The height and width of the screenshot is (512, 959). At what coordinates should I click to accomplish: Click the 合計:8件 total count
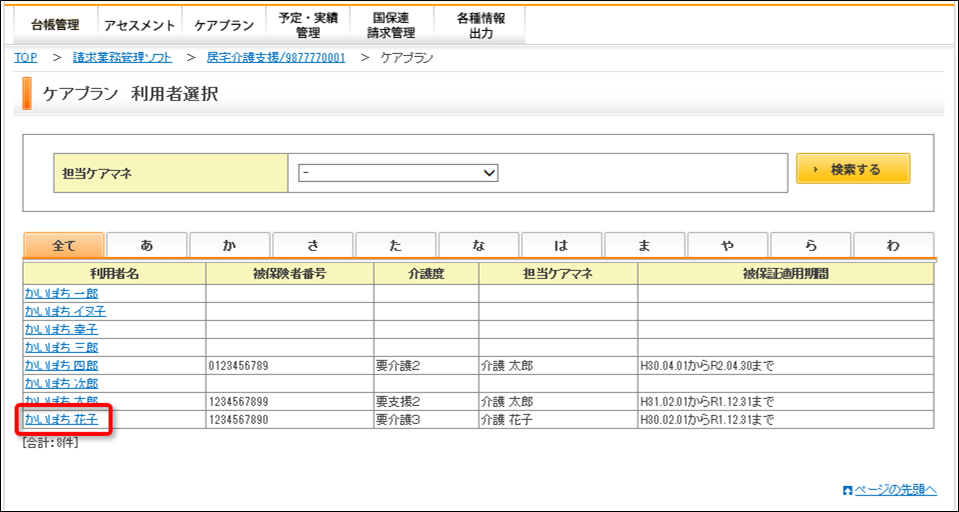(x=50, y=442)
